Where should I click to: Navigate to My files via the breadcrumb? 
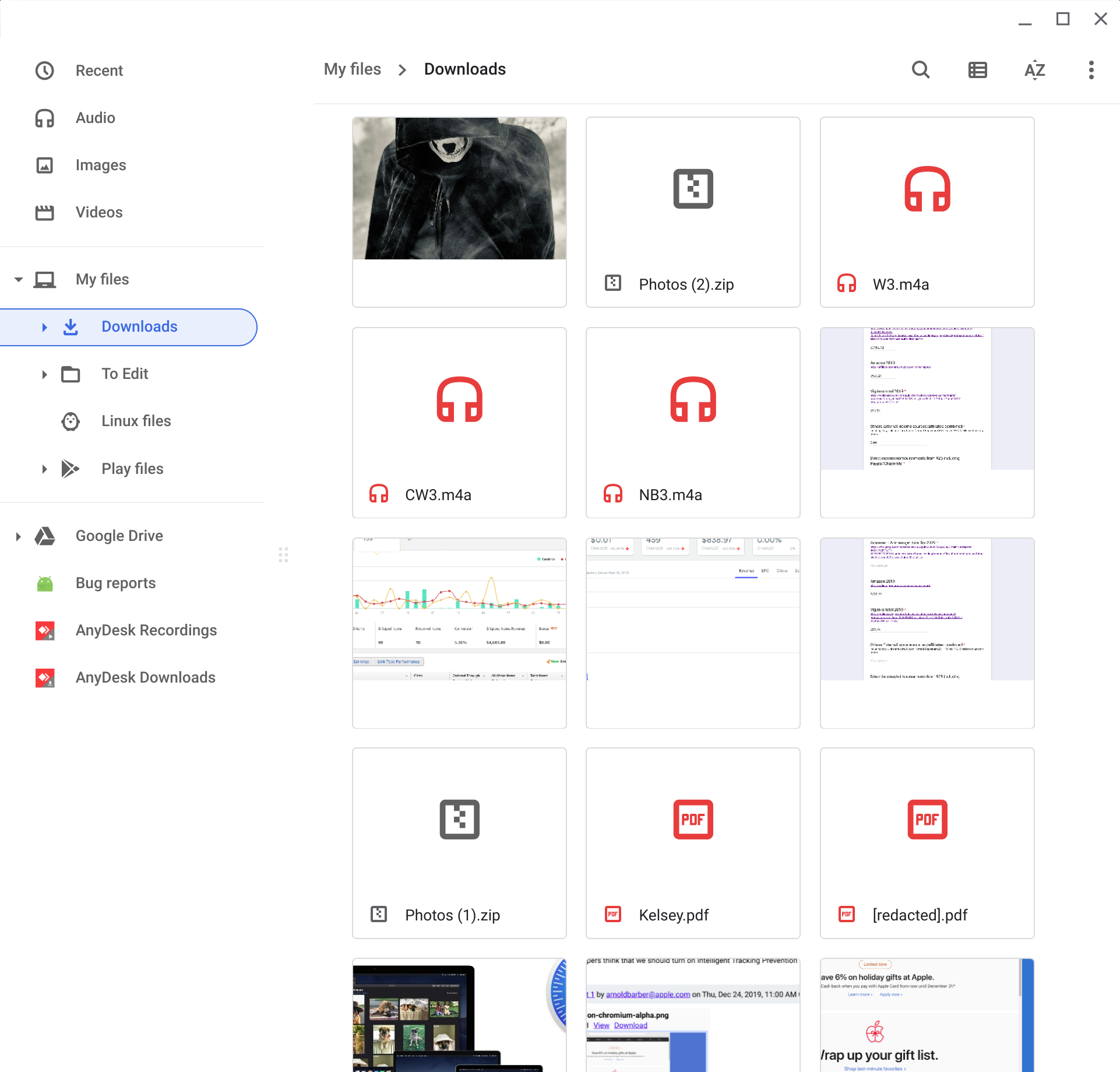tap(352, 69)
